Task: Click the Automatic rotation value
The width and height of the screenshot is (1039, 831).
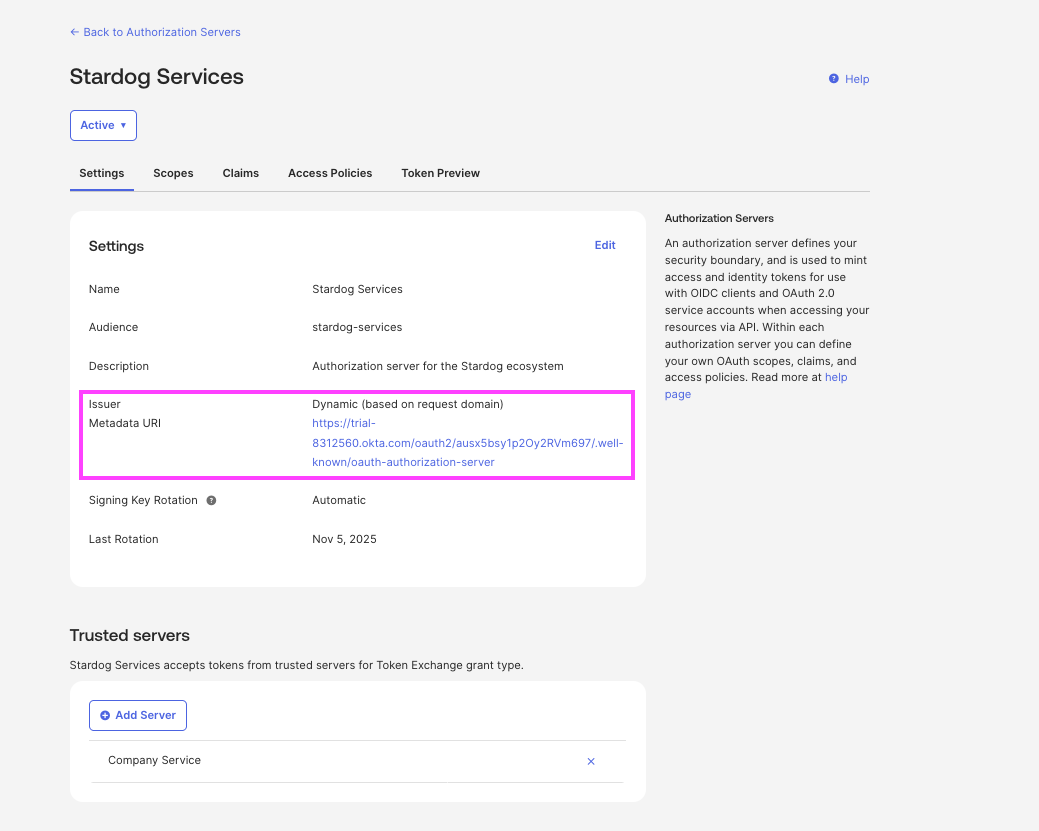Action: 339,500
